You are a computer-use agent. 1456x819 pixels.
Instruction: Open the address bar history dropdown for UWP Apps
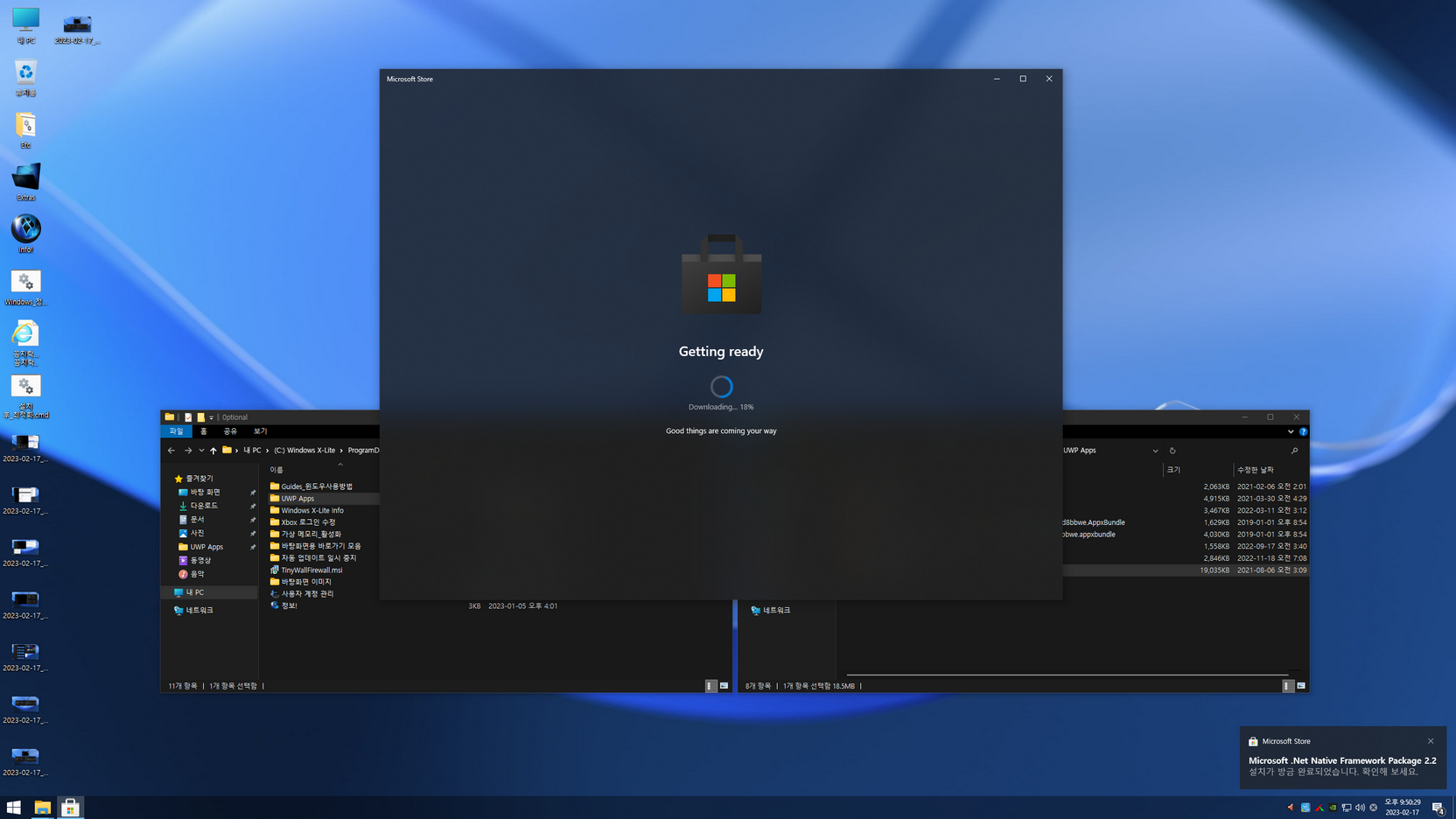(1155, 451)
